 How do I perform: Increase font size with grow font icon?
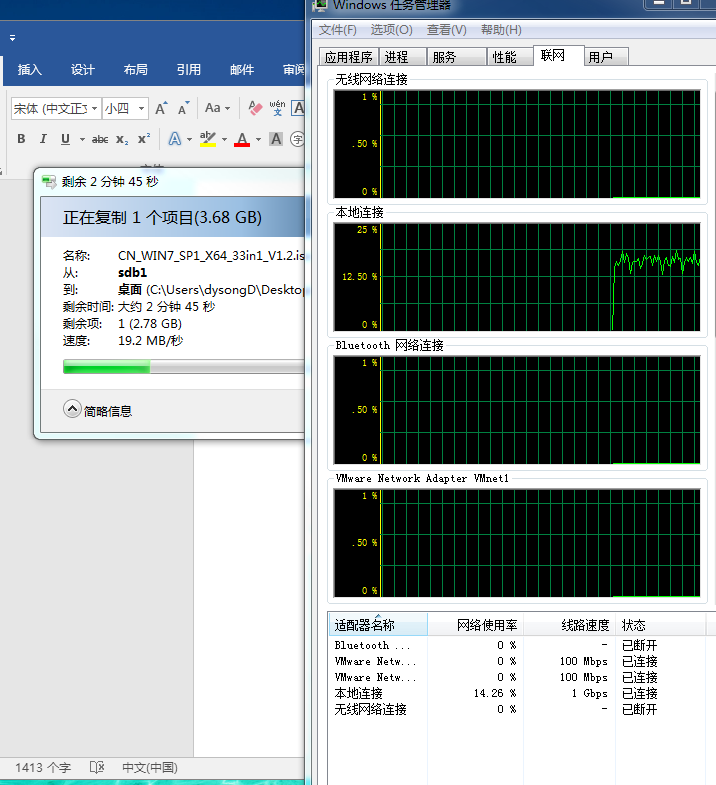[161, 108]
